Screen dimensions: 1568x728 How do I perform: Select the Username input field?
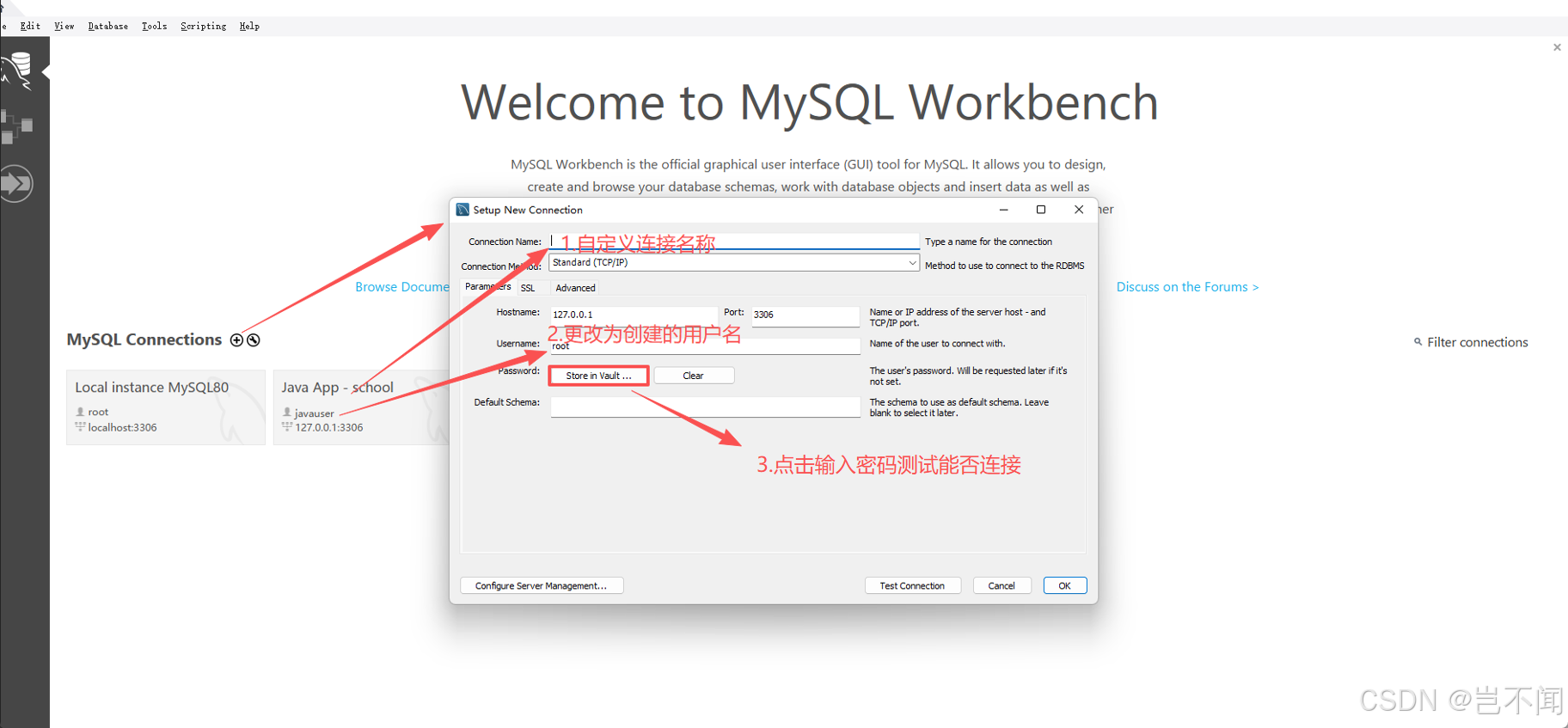[705, 346]
